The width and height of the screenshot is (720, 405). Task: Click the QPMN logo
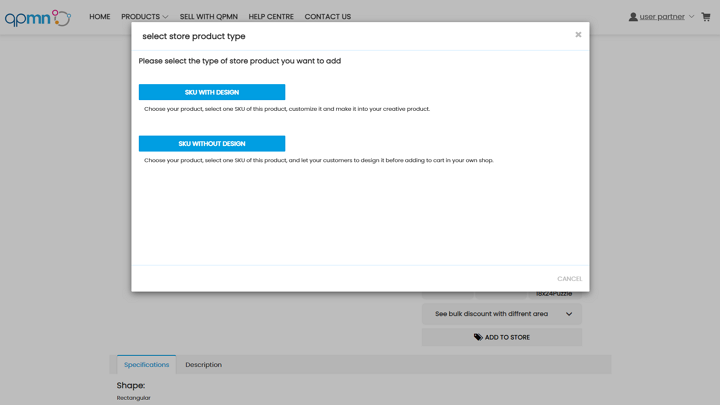click(37, 17)
